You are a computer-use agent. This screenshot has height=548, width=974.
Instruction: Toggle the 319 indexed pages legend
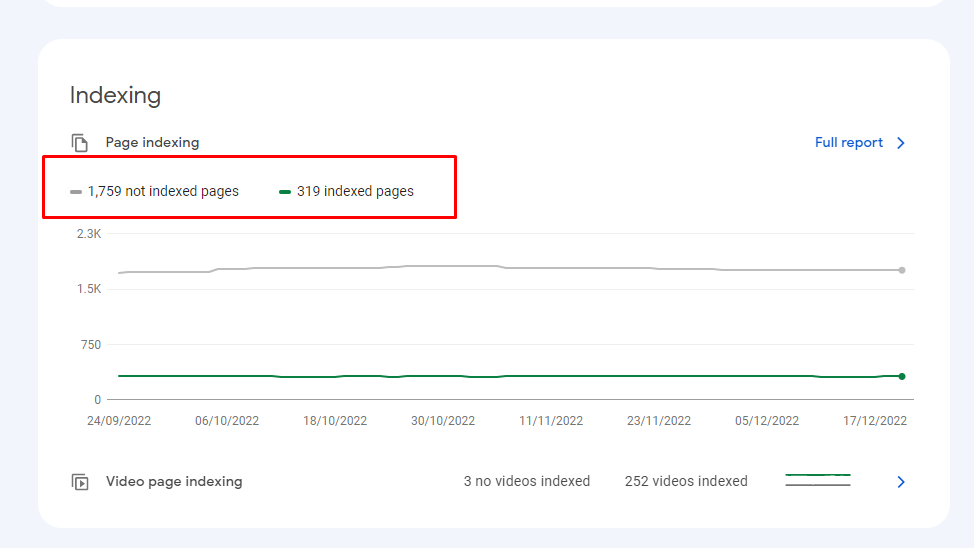pos(347,191)
